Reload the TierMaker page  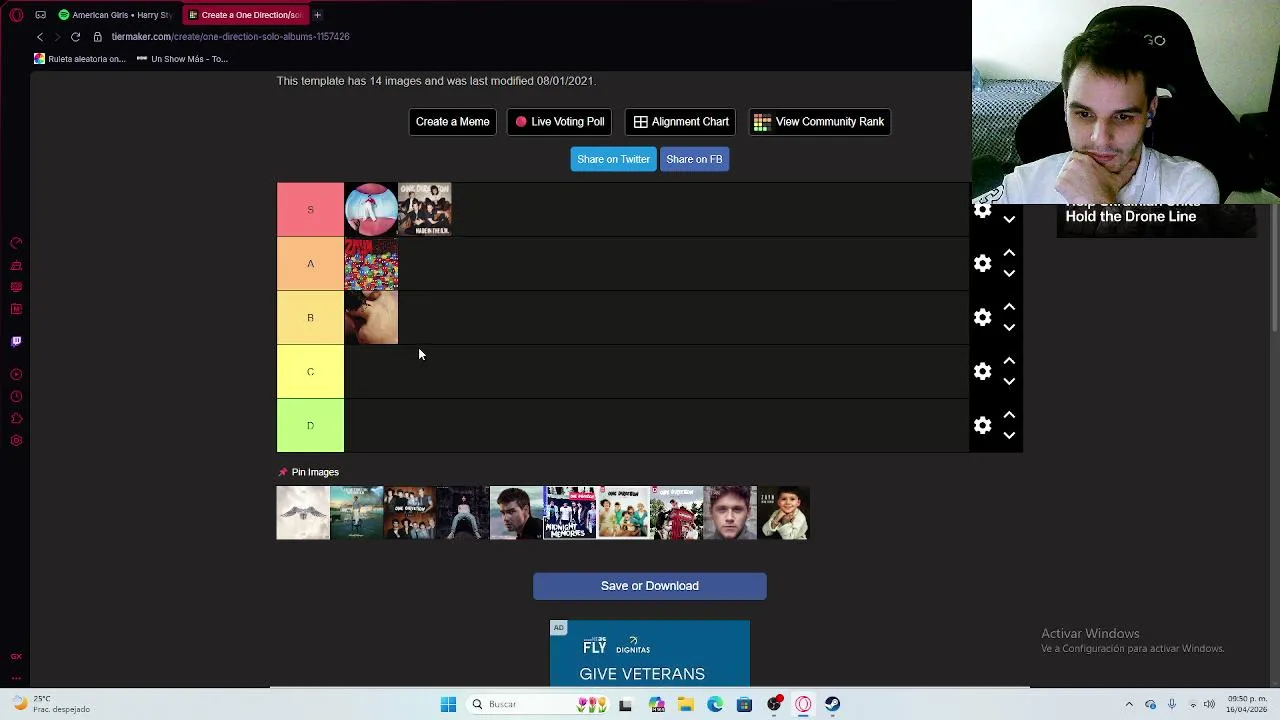click(75, 37)
